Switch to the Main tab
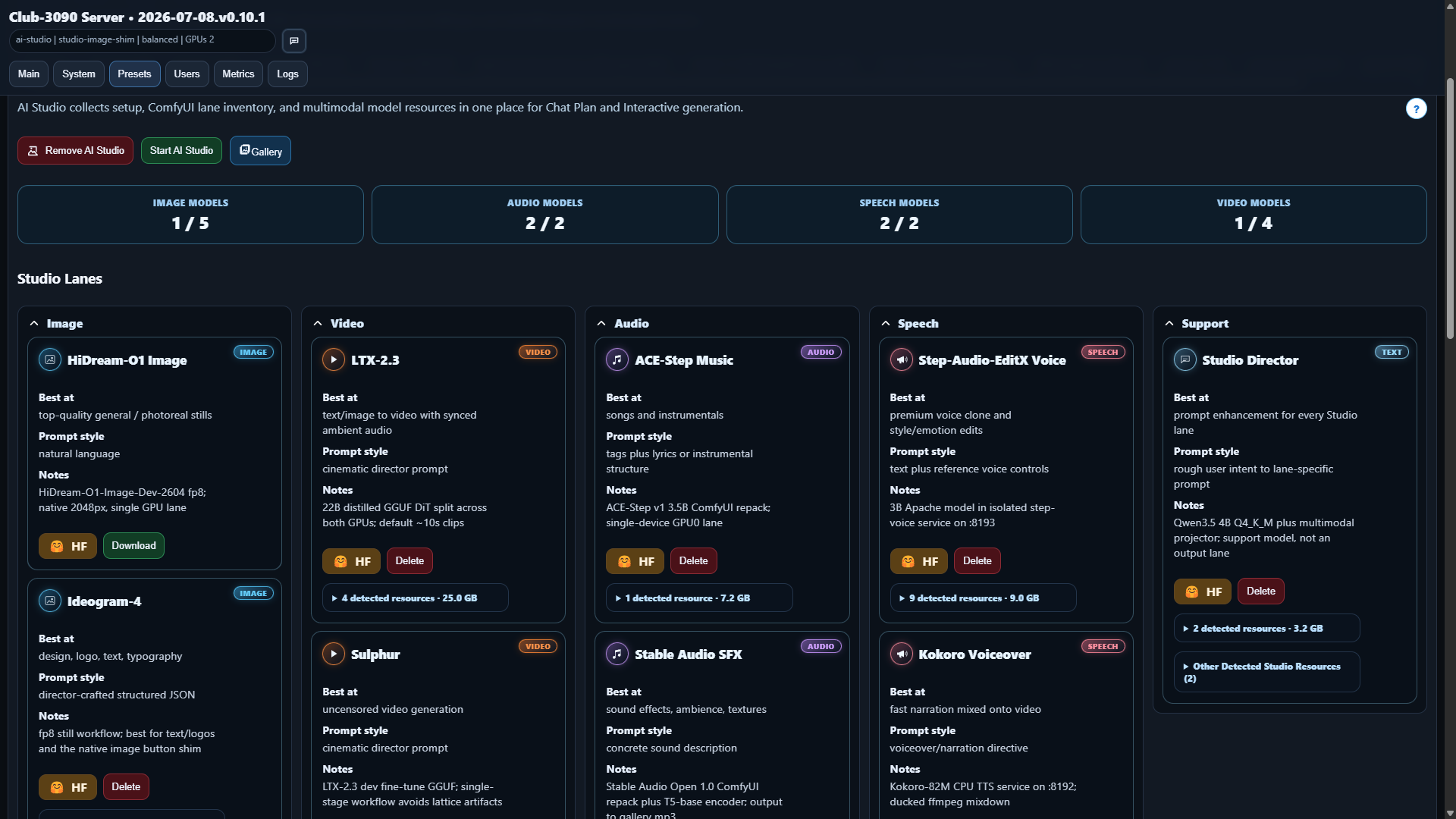 pos(29,74)
